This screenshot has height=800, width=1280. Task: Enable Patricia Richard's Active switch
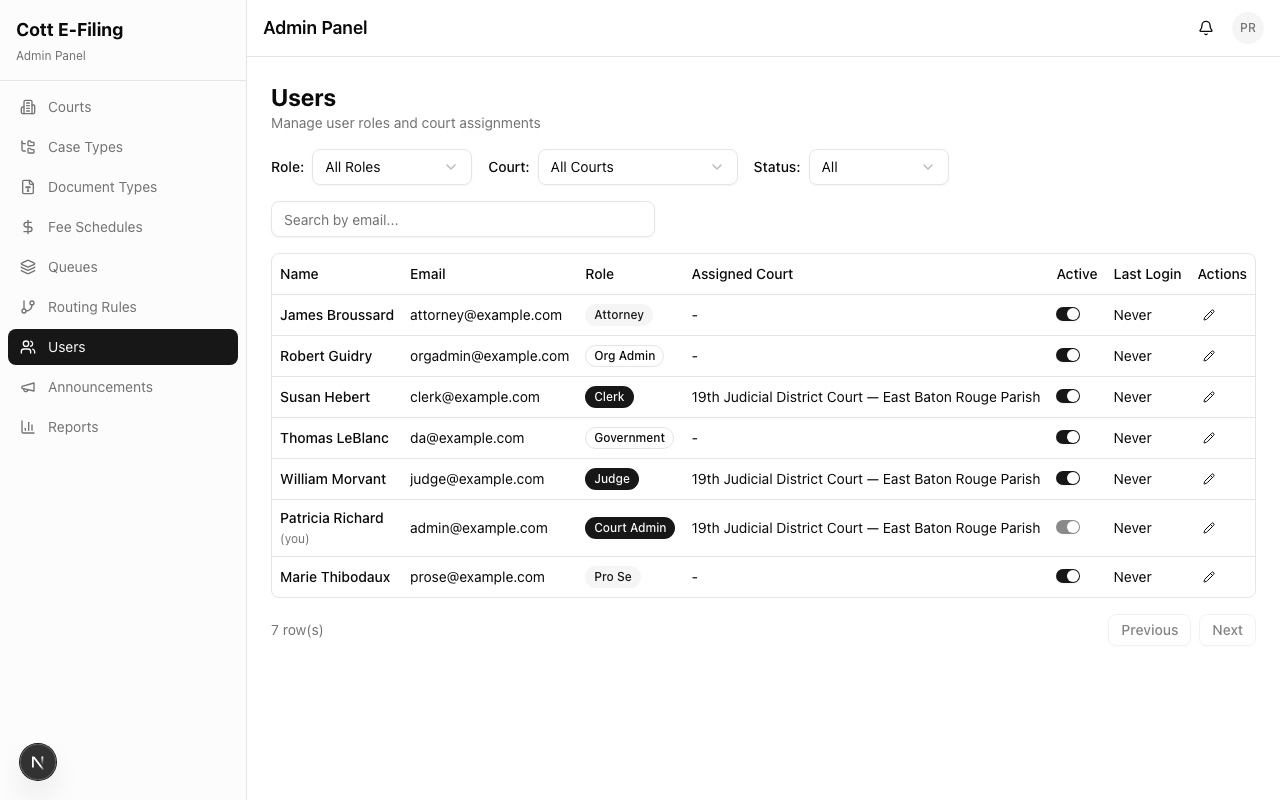[1068, 527]
